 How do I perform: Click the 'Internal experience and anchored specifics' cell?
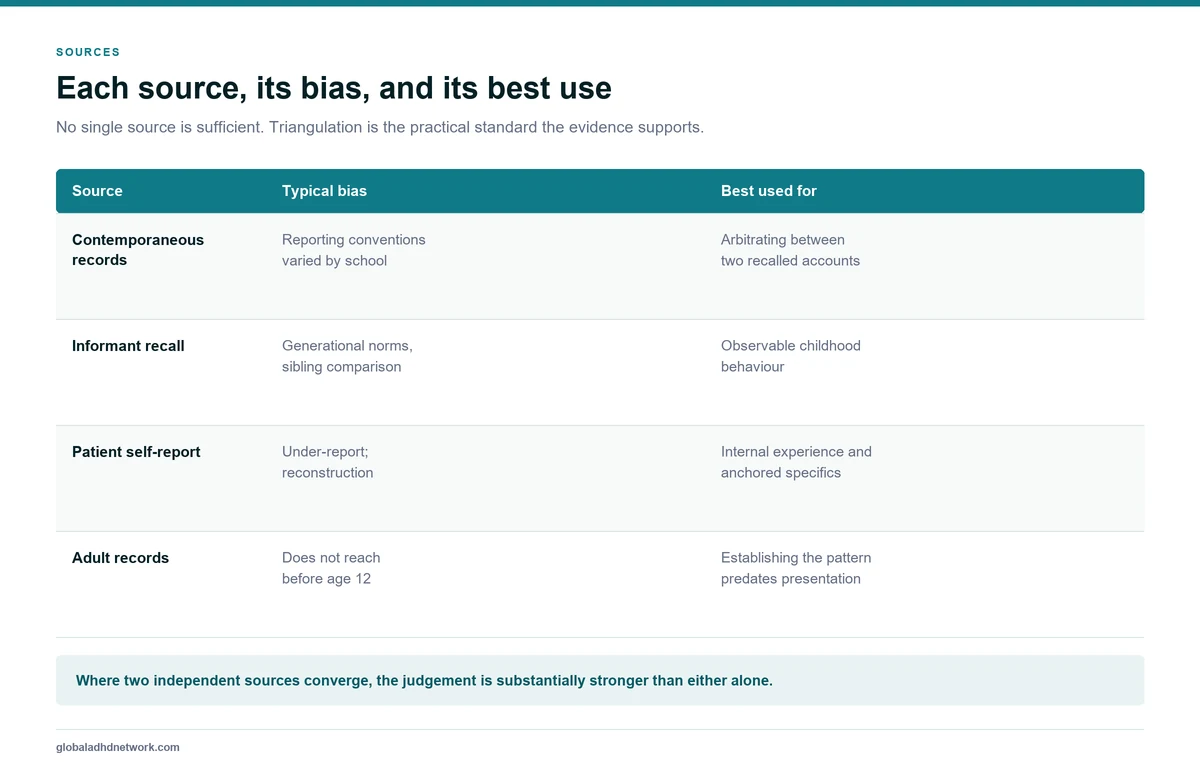click(x=796, y=462)
